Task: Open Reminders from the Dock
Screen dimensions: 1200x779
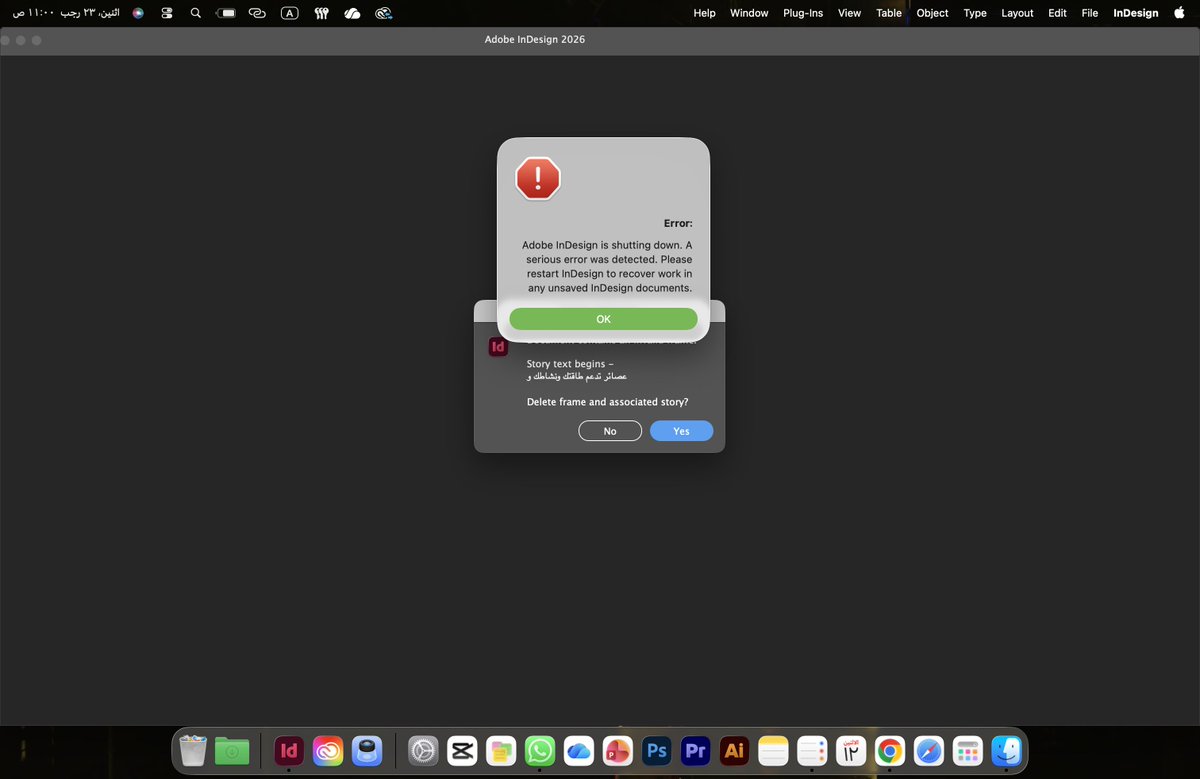Action: click(x=812, y=750)
